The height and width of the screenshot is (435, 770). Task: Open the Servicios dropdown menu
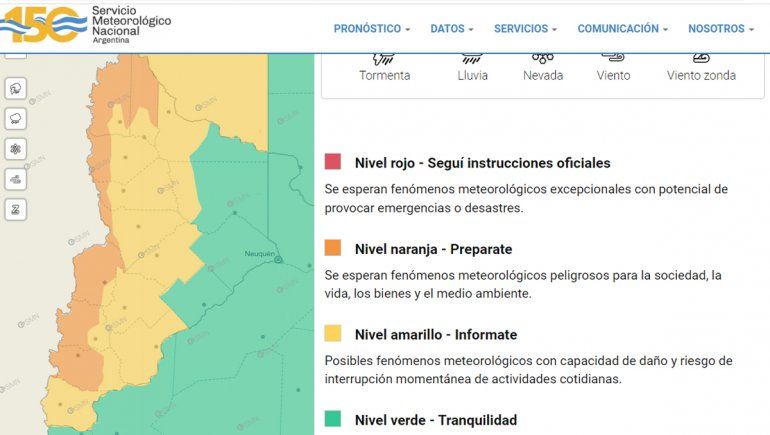pos(525,29)
